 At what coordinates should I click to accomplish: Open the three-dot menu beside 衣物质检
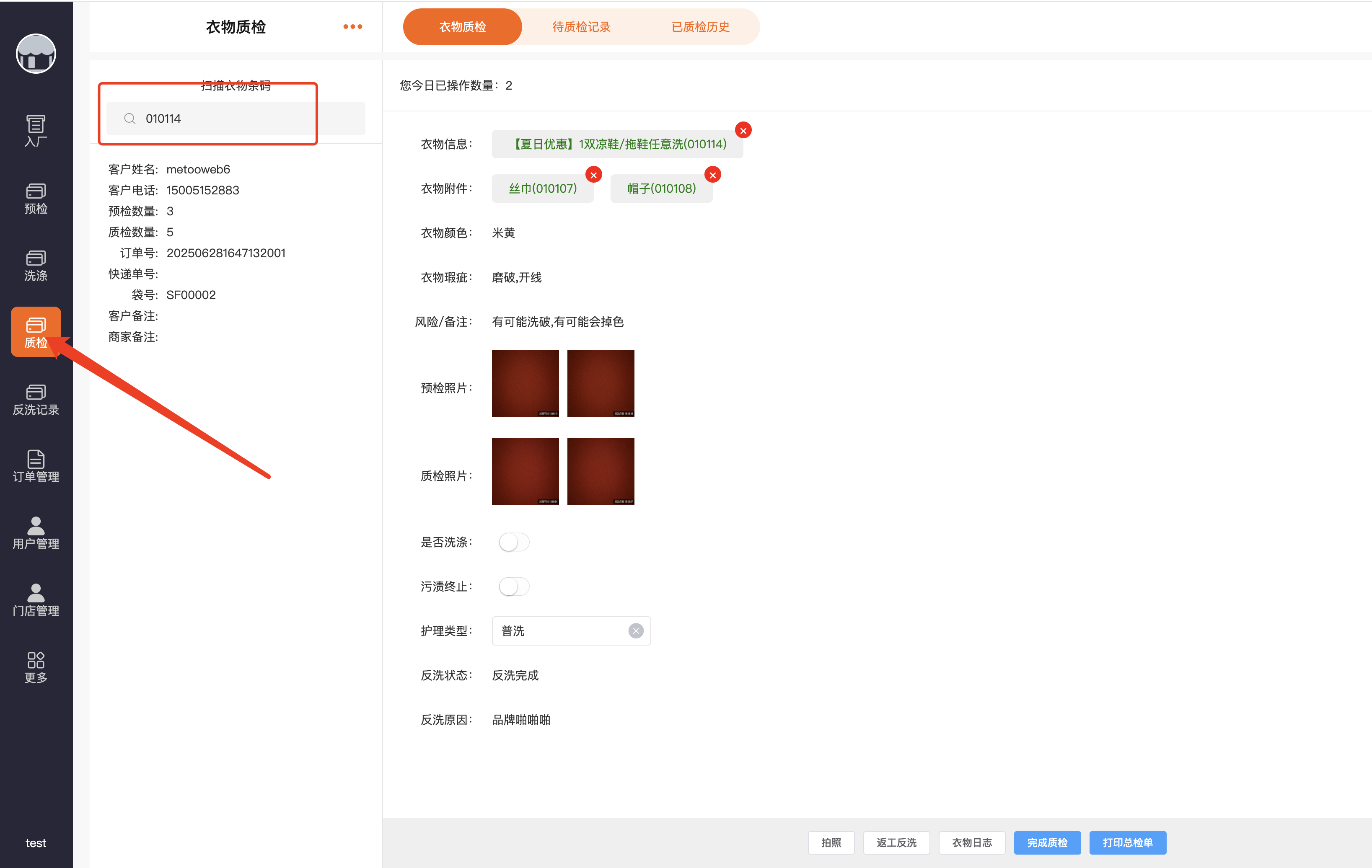point(353,27)
